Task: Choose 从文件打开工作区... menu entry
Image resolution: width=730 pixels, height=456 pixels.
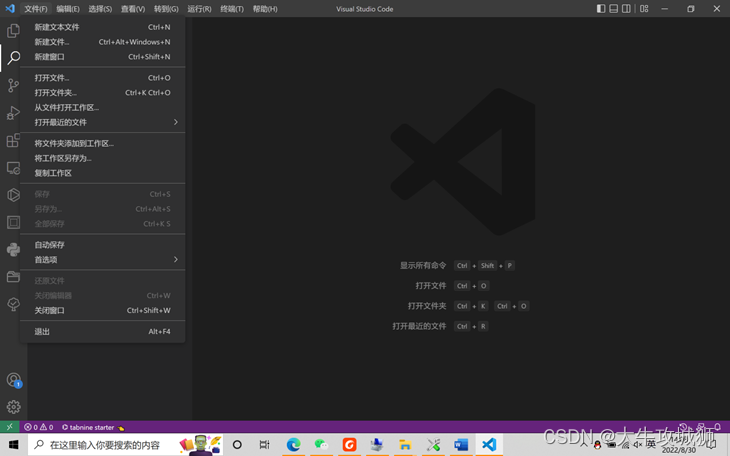Action: click(102, 108)
